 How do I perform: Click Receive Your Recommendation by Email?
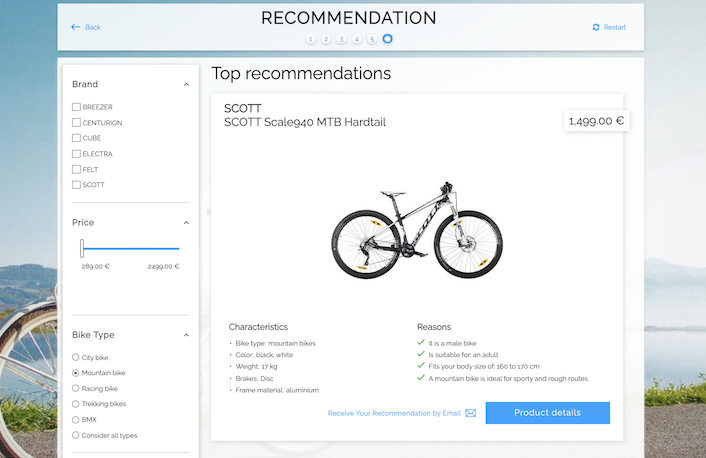(x=394, y=413)
